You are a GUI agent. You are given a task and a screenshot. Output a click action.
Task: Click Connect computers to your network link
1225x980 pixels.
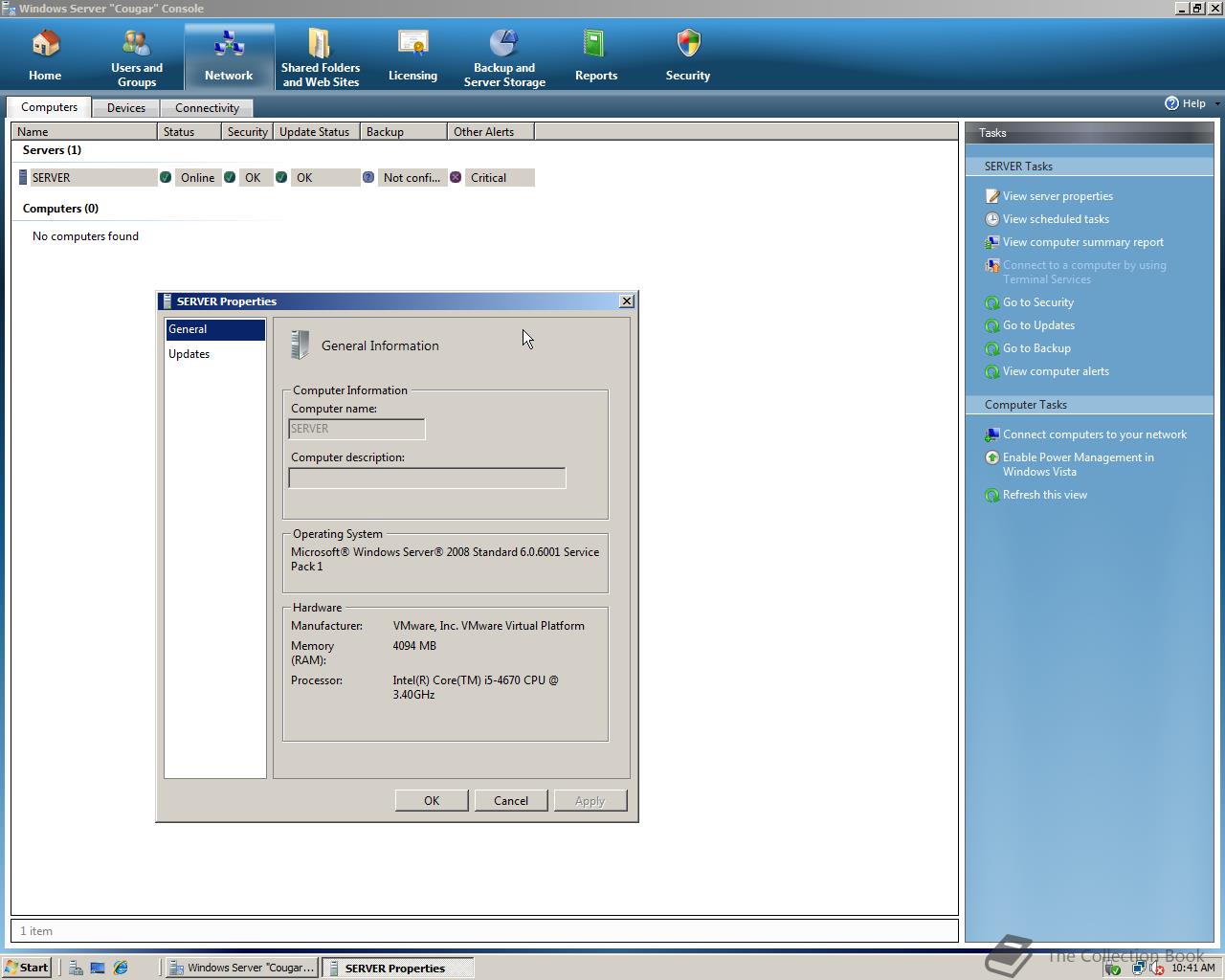(1095, 434)
